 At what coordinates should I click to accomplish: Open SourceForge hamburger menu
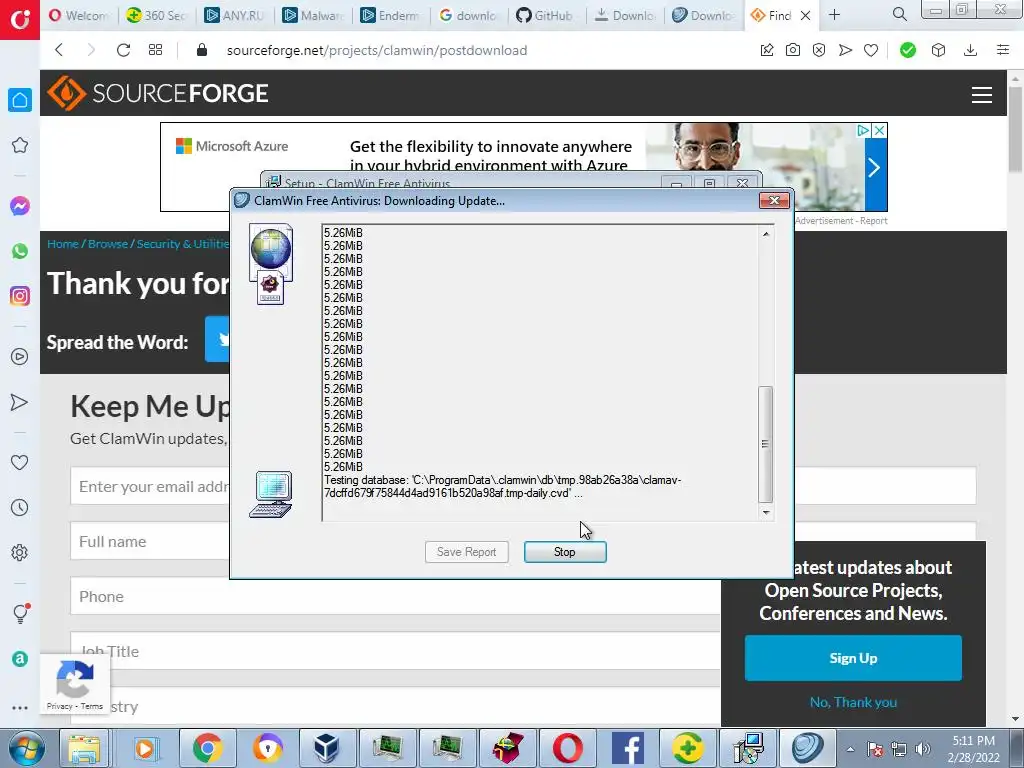coord(982,95)
